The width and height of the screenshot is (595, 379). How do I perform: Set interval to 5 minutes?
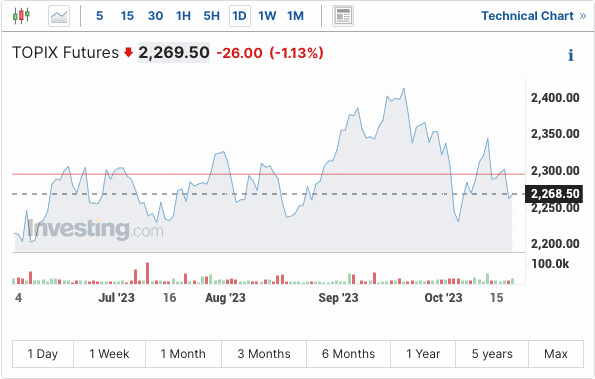click(99, 16)
